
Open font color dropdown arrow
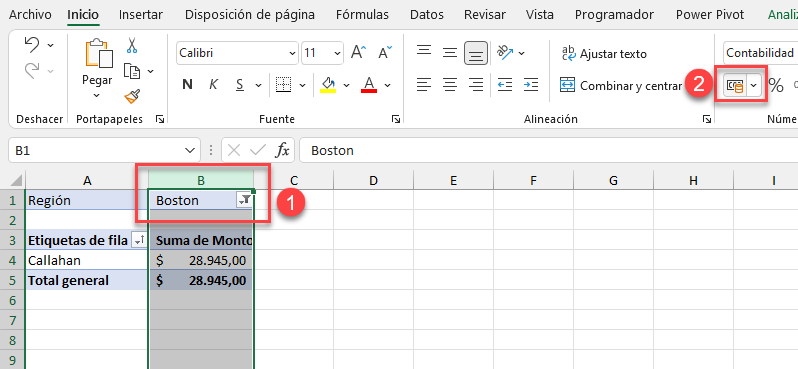coord(387,85)
